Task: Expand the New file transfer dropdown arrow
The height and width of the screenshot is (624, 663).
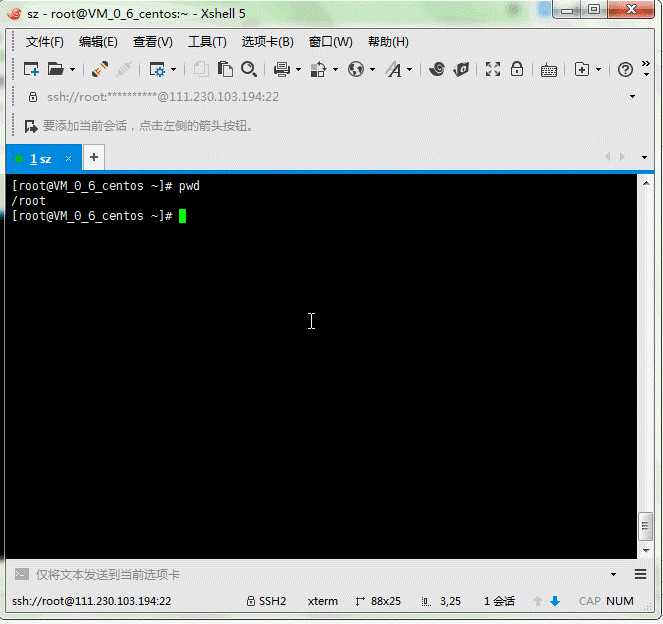Action: [x=598, y=69]
